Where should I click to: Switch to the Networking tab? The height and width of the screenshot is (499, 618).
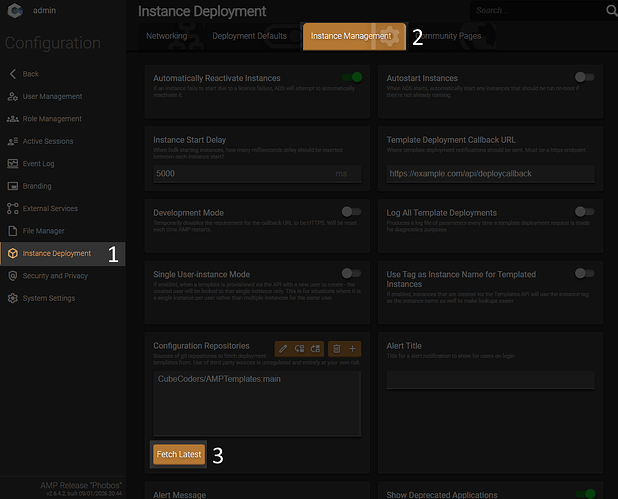click(x=166, y=36)
